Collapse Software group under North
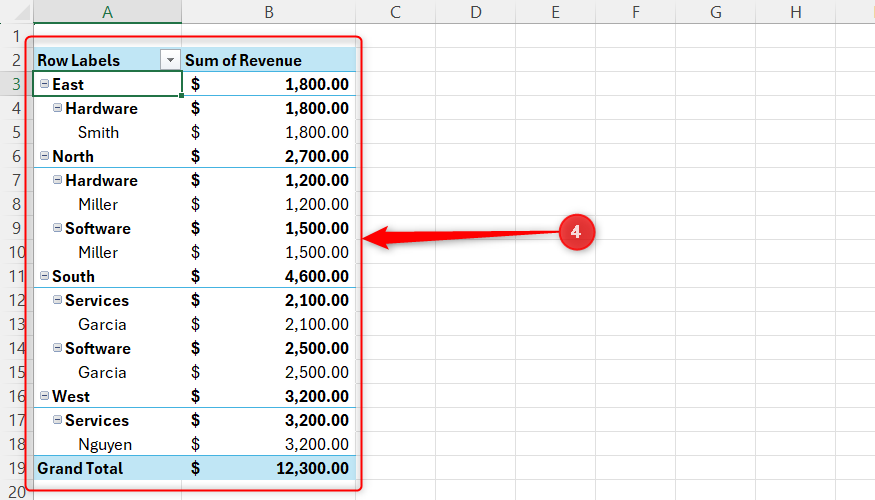This screenshot has width=875, height=500. [57, 228]
